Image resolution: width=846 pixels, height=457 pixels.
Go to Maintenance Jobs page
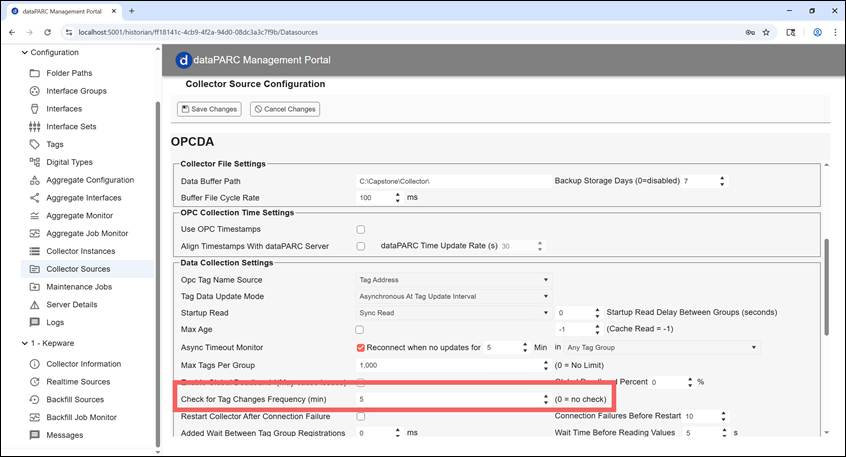point(79,287)
